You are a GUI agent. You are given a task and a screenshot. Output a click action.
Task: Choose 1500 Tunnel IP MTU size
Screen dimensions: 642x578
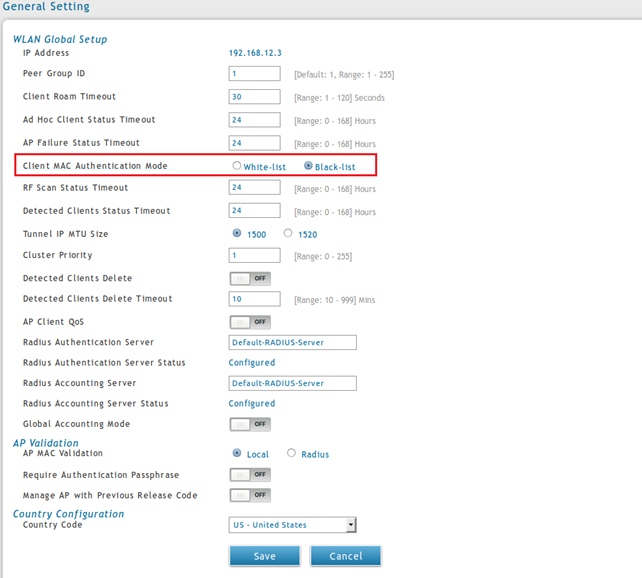pyautogui.click(x=237, y=233)
